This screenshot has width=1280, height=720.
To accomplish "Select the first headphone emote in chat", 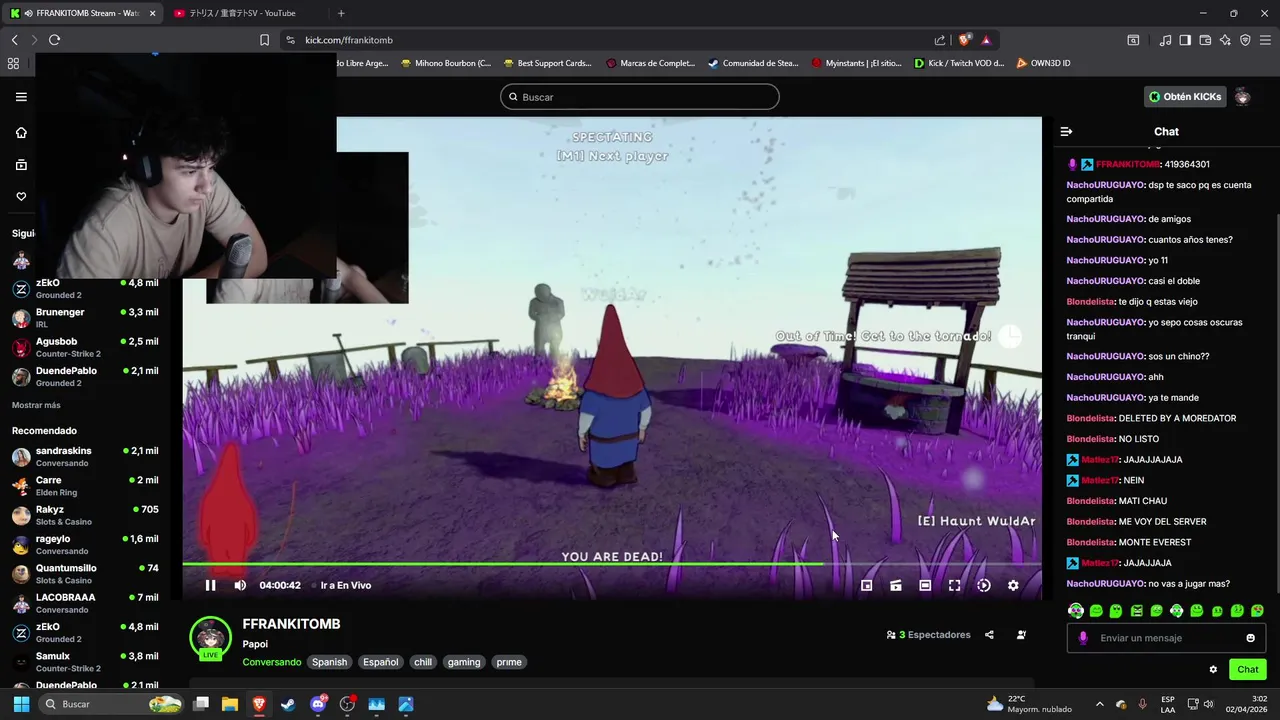I will [x=1076, y=610].
